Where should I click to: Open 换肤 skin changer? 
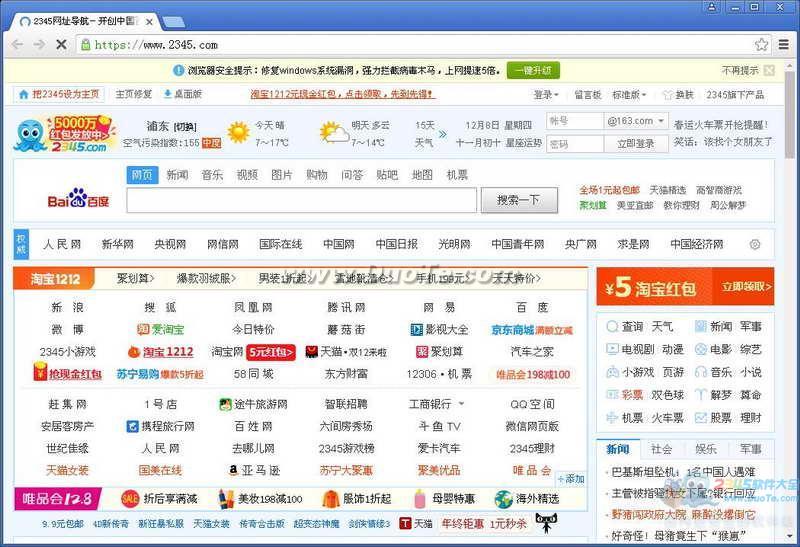(679, 94)
